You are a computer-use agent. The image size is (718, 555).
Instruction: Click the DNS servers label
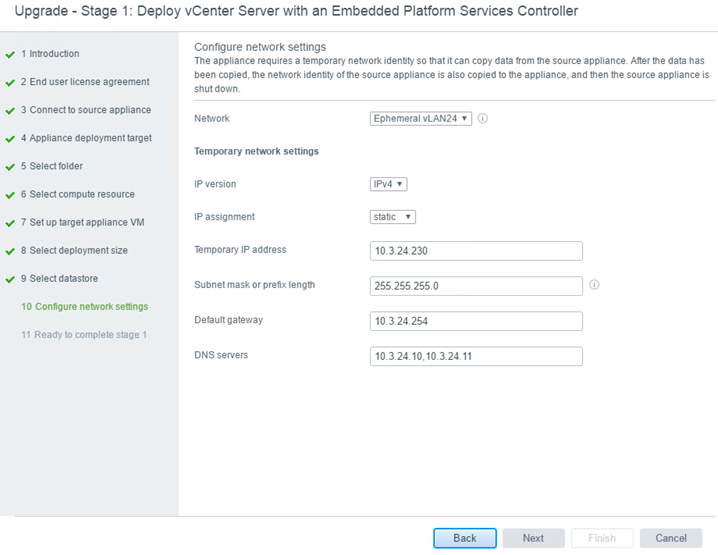coord(221,355)
